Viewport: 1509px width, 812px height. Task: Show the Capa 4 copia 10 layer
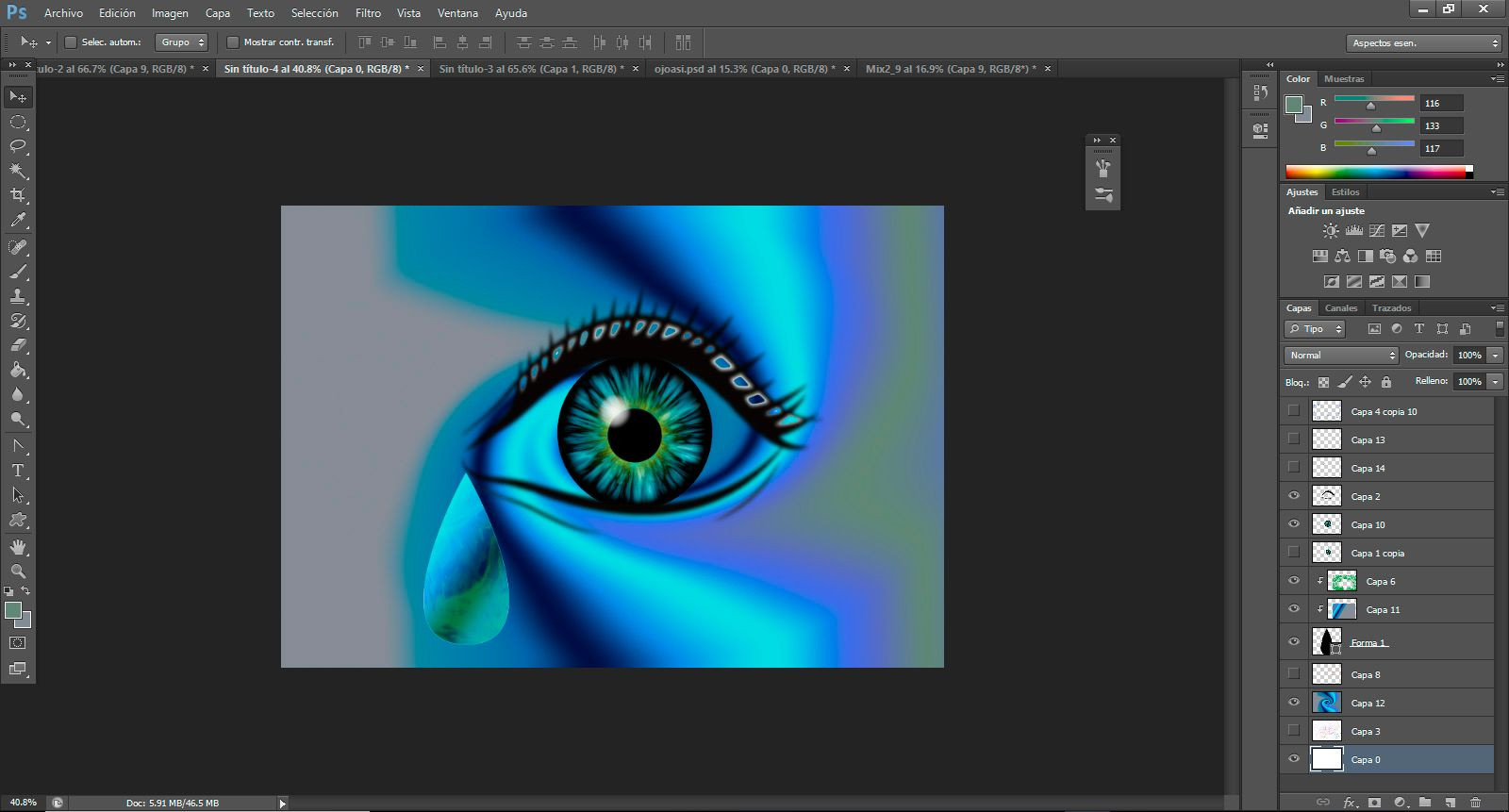1294,411
